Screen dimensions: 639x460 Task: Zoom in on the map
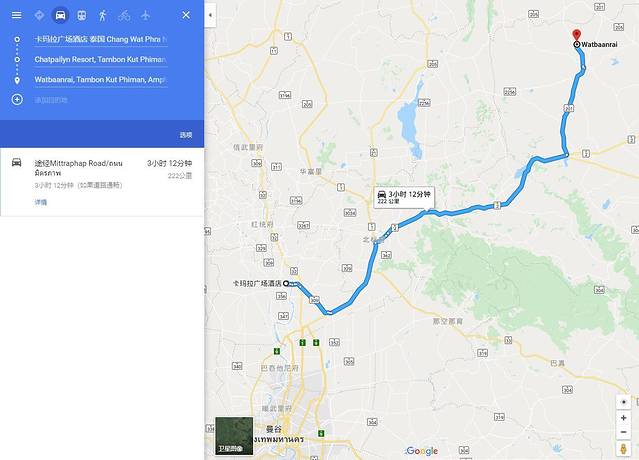pyautogui.click(x=623, y=418)
